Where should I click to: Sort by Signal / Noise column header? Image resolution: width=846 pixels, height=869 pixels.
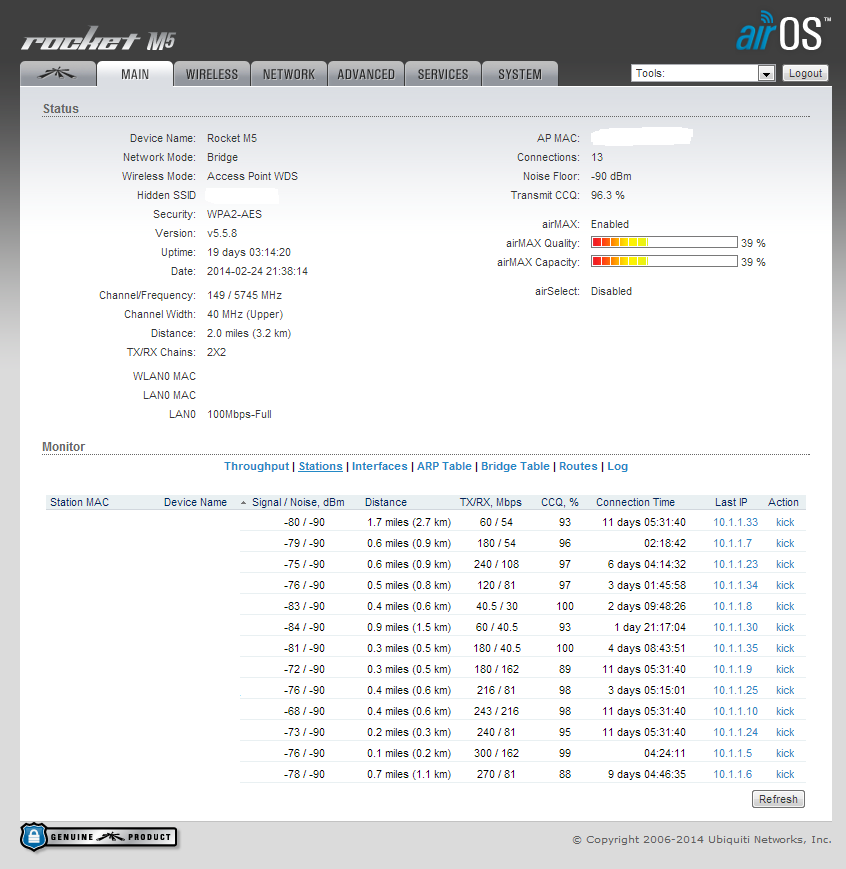coord(298,502)
